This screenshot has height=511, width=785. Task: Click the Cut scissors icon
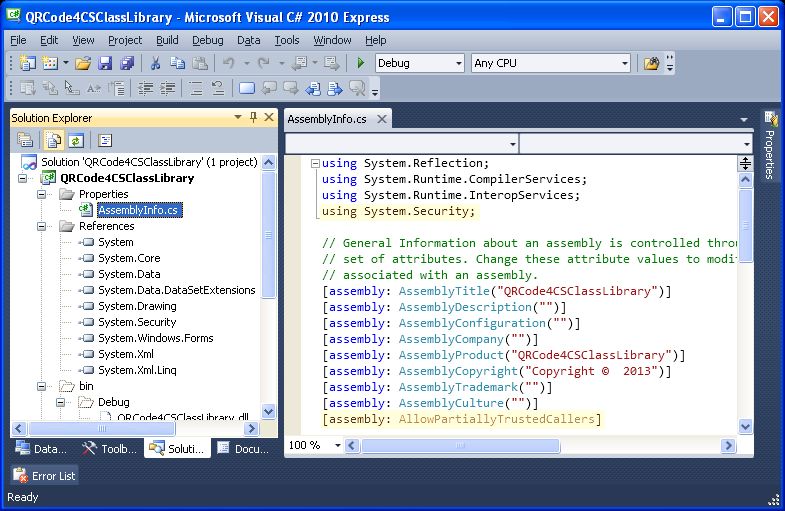pyautogui.click(x=155, y=63)
